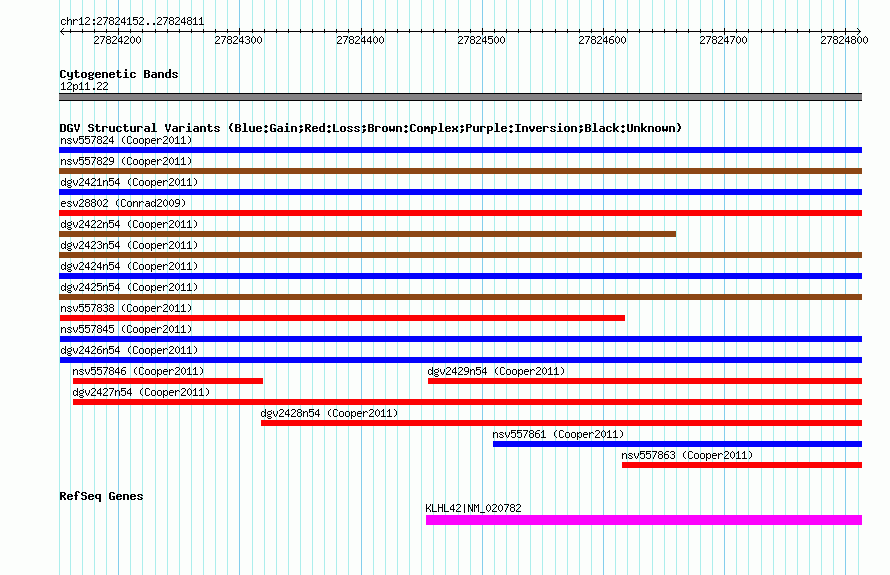Select the 12p11.22 band label
This screenshot has height=575, width=890.
tap(84, 86)
